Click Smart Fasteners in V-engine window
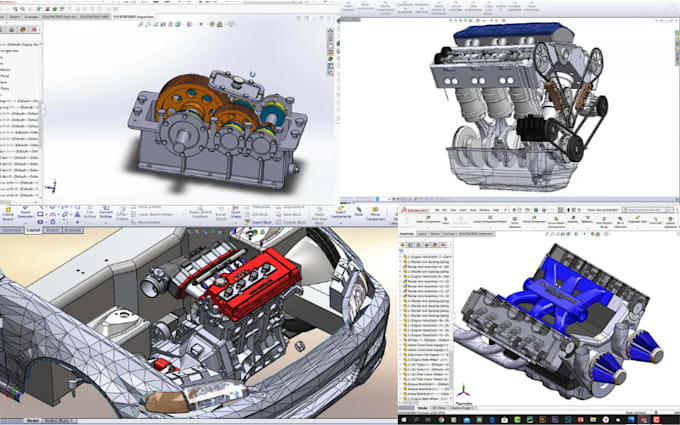Image resolution: width=680 pixels, height=425 pixels. [x=515, y=222]
